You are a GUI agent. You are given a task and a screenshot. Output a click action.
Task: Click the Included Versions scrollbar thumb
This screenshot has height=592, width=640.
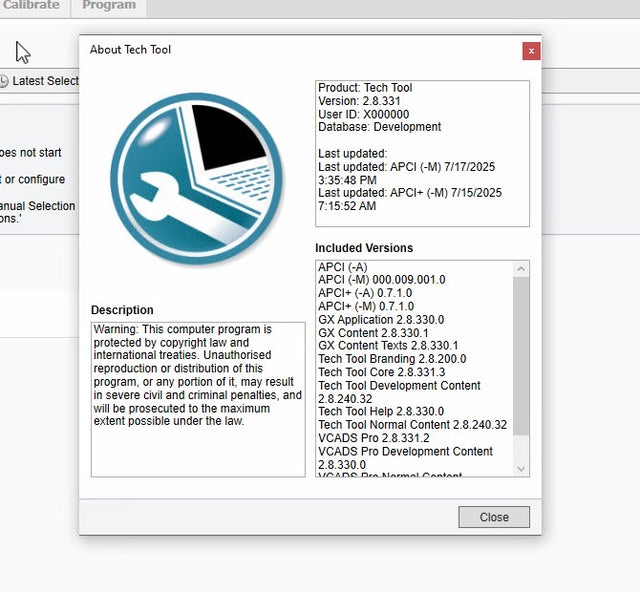click(520, 355)
